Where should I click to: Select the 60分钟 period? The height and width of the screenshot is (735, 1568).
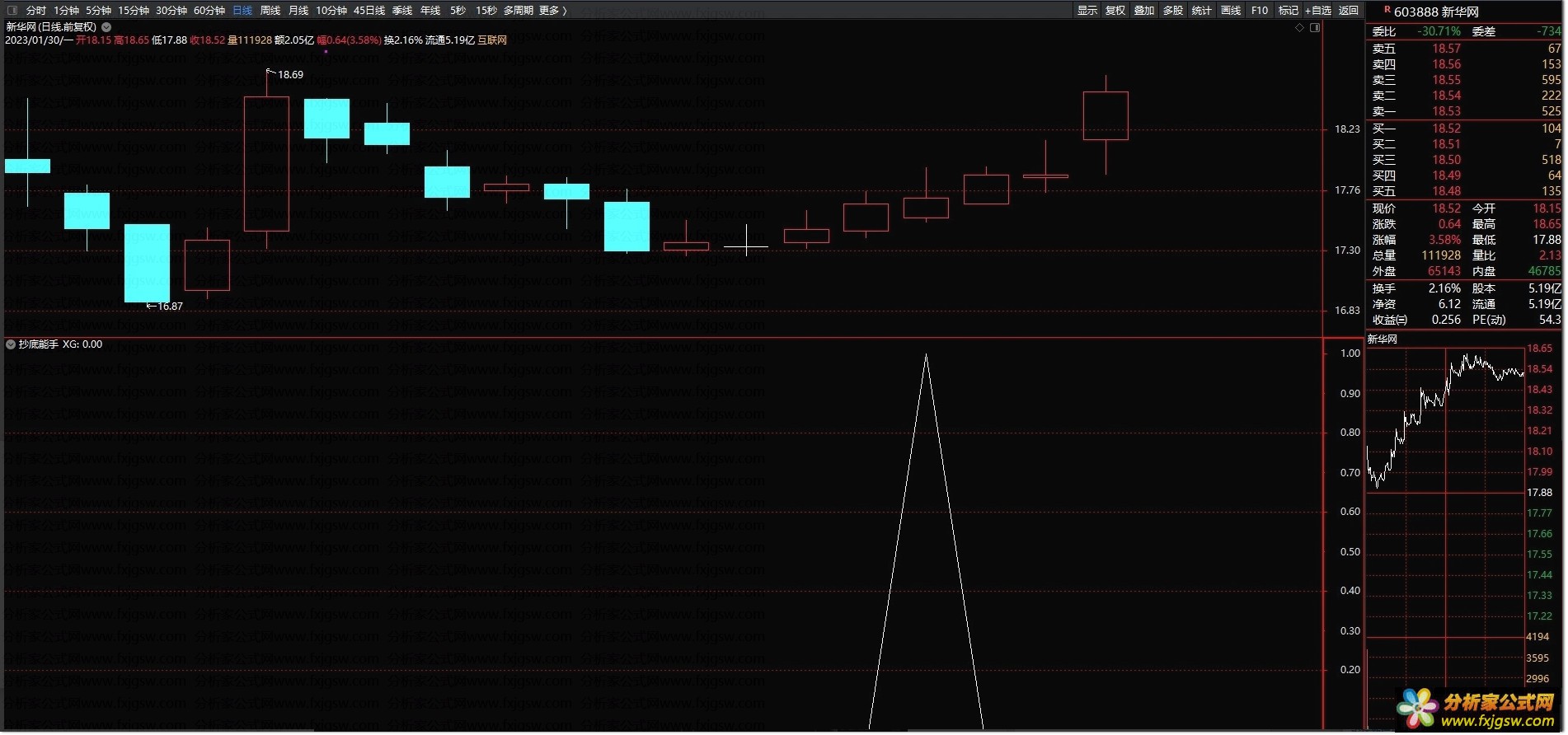coord(209,11)
